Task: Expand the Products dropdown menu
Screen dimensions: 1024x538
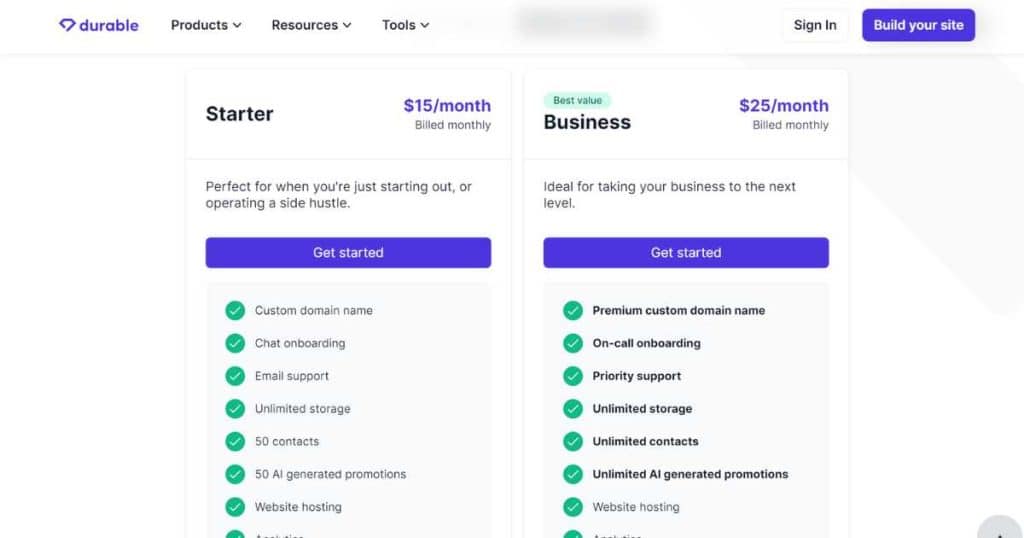Action: coord(206,25)
